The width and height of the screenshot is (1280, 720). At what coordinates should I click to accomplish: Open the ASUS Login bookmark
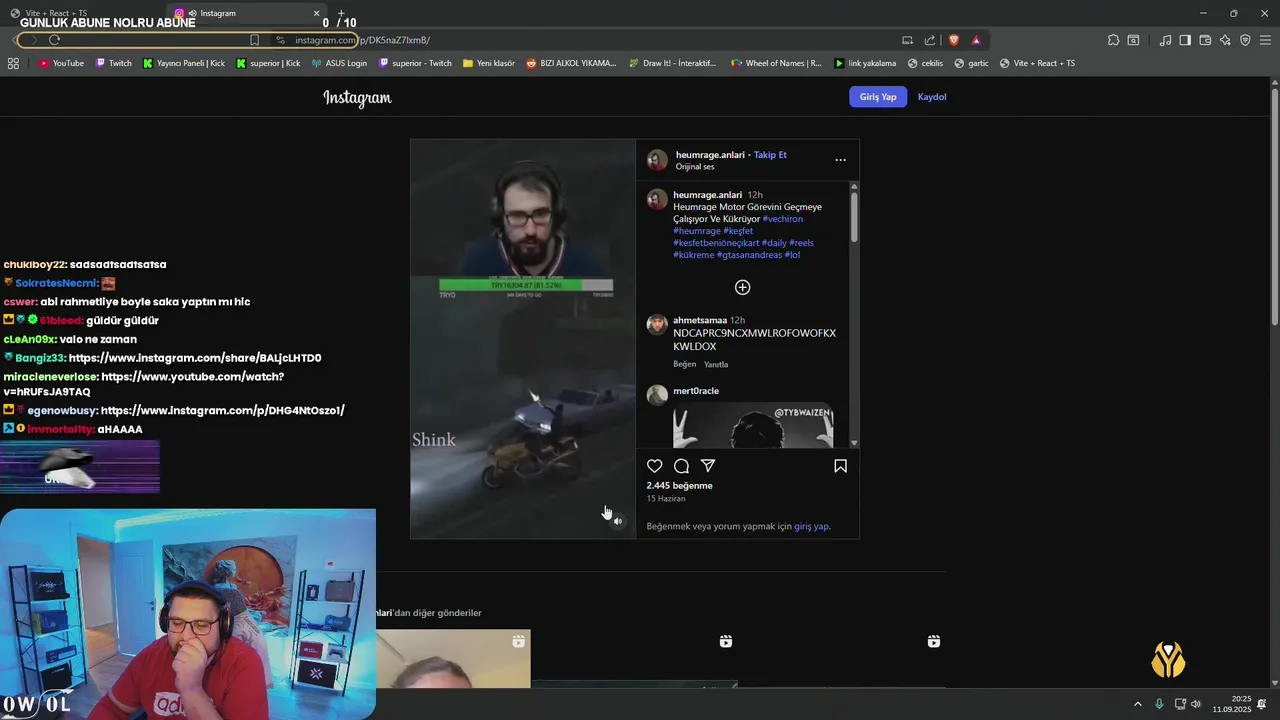point(339,63)
